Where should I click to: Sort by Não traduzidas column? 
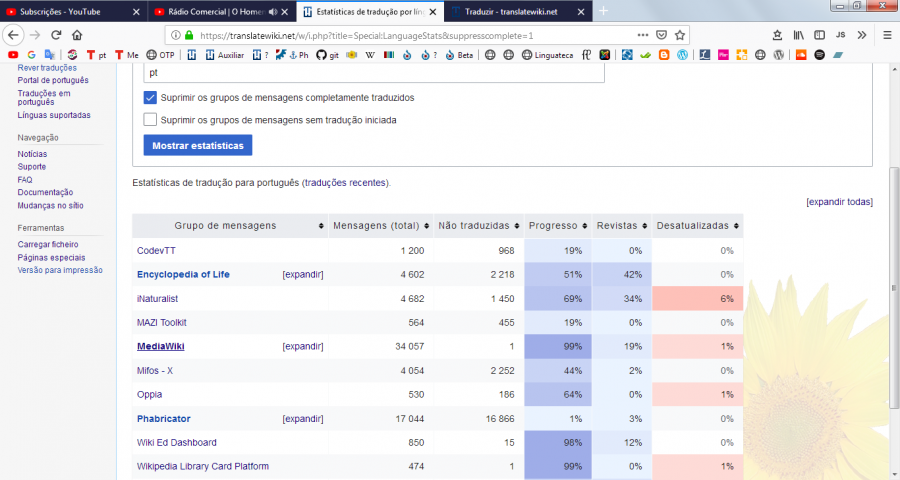tap(479, 226)
